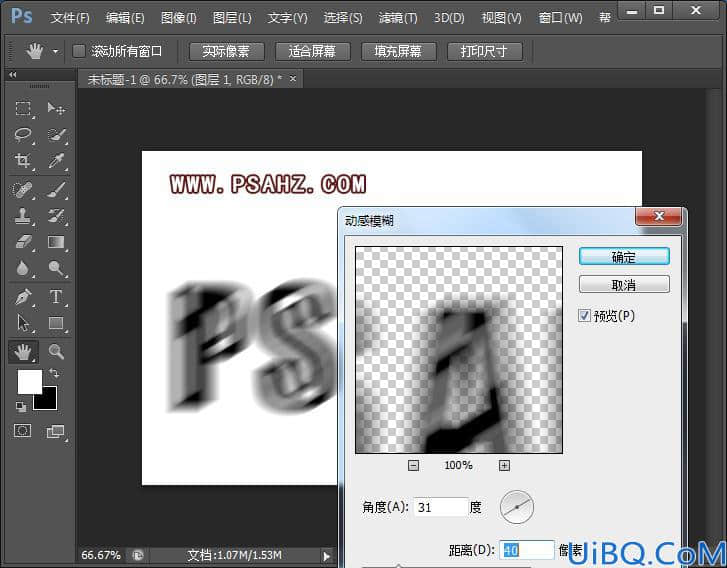
Task: Change the screen mode
Action: (56, 432)
